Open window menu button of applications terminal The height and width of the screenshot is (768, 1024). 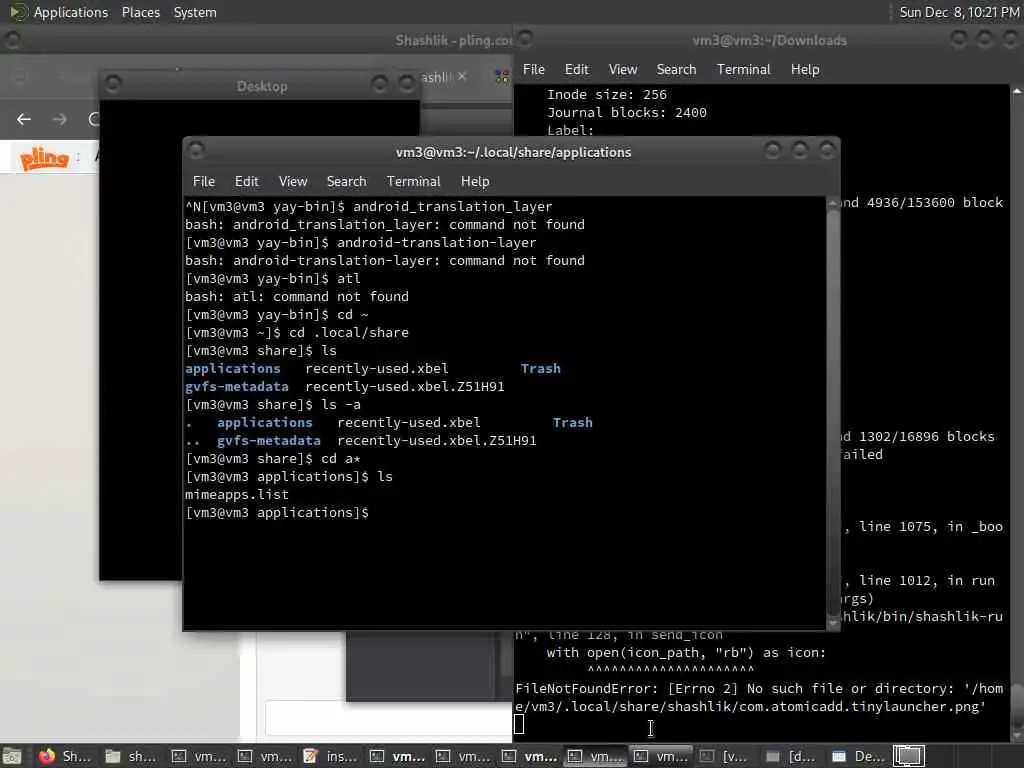coord(196,151)
